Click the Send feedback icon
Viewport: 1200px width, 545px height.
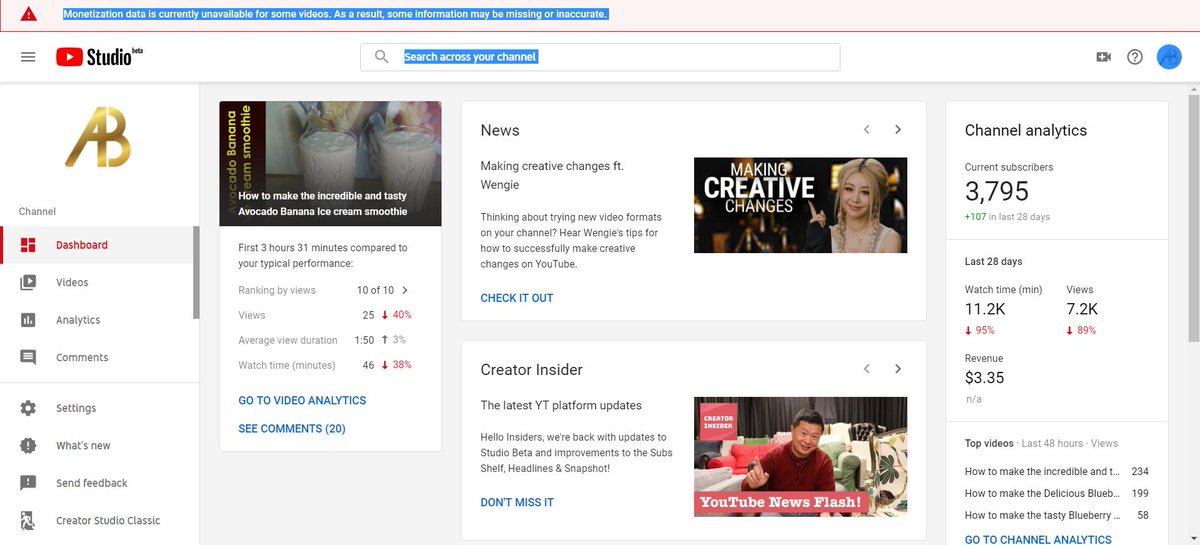coord(28,483)
